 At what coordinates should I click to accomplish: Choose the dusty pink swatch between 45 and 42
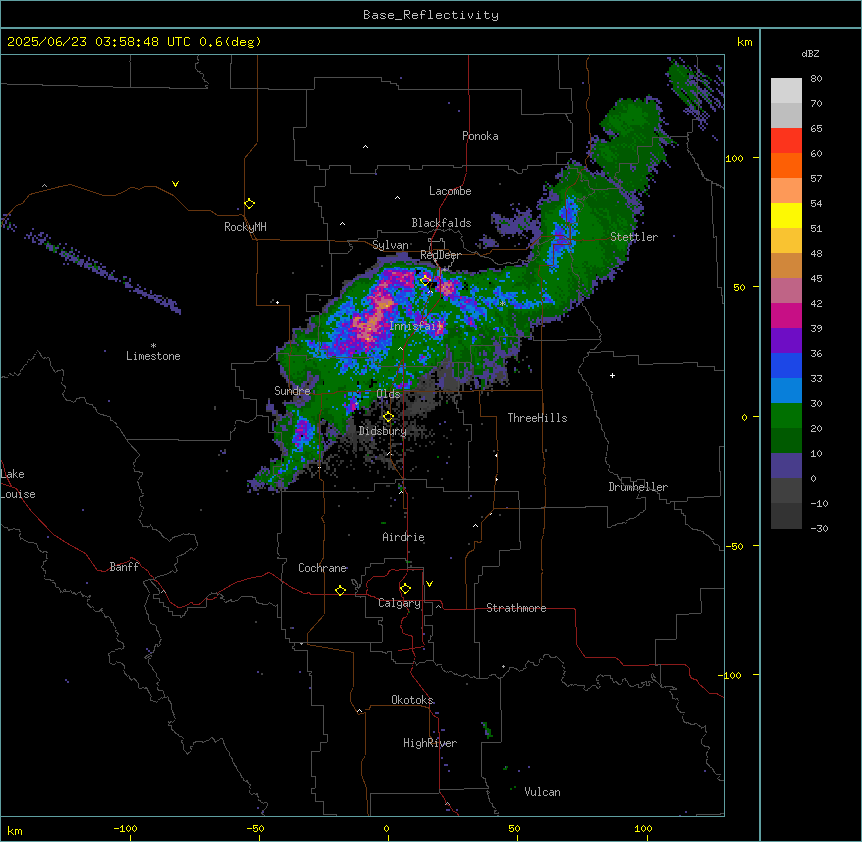click(x=786, y=291)
